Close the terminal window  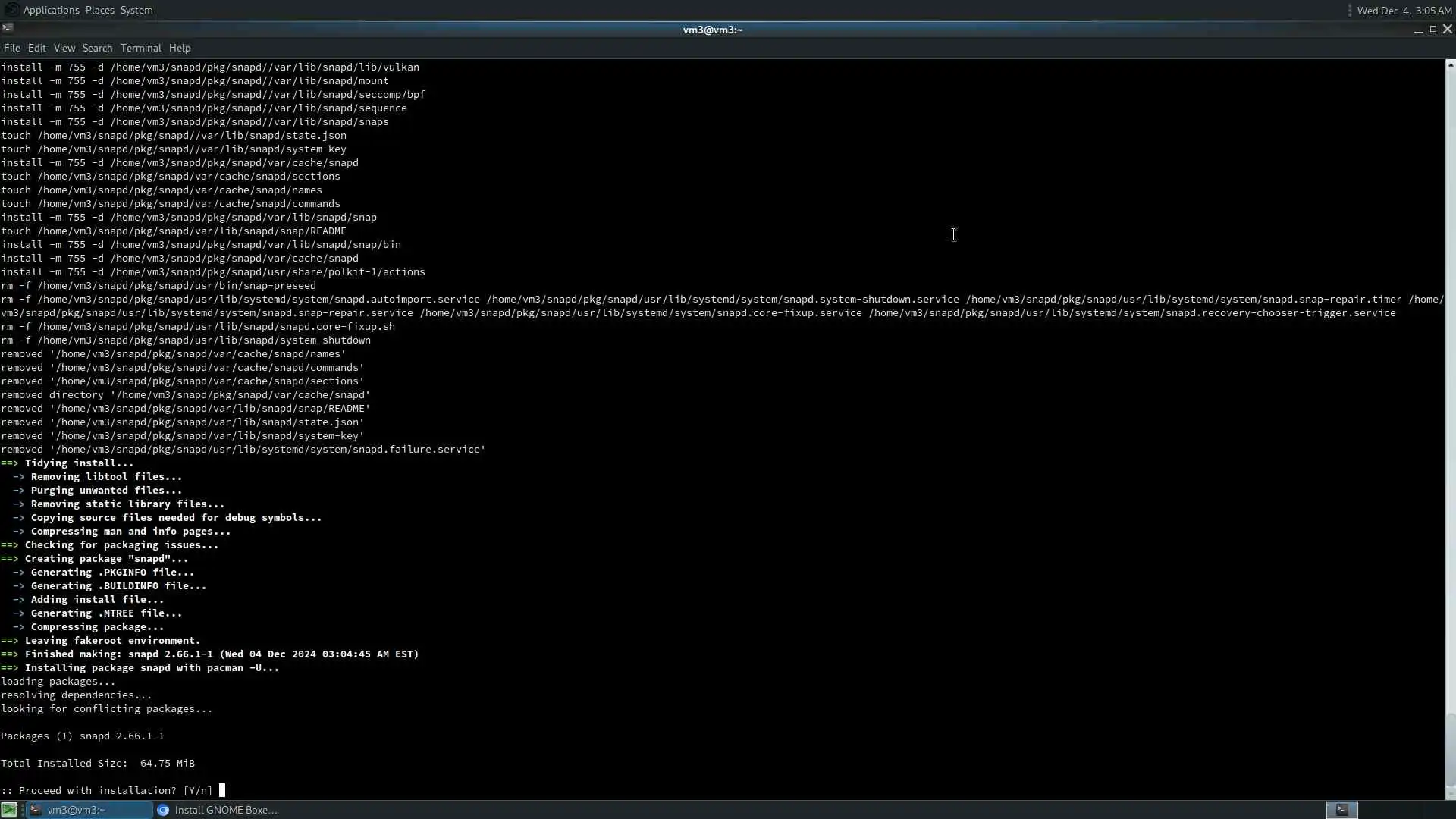pos(1447,29)
